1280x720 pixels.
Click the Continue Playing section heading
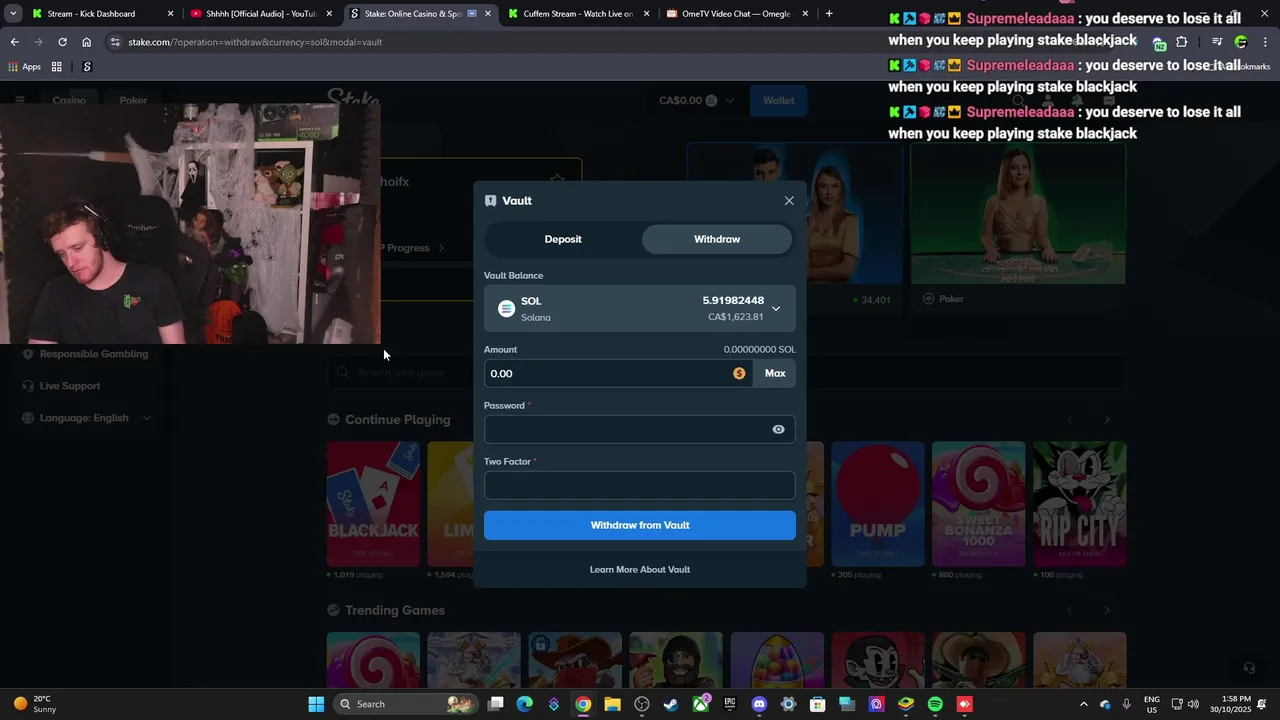(398, 420)
